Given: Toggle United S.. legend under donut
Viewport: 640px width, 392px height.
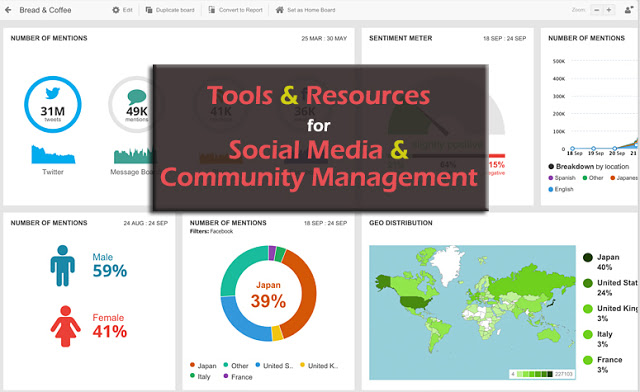Looking at the screenshot, I should pos(274,365).
